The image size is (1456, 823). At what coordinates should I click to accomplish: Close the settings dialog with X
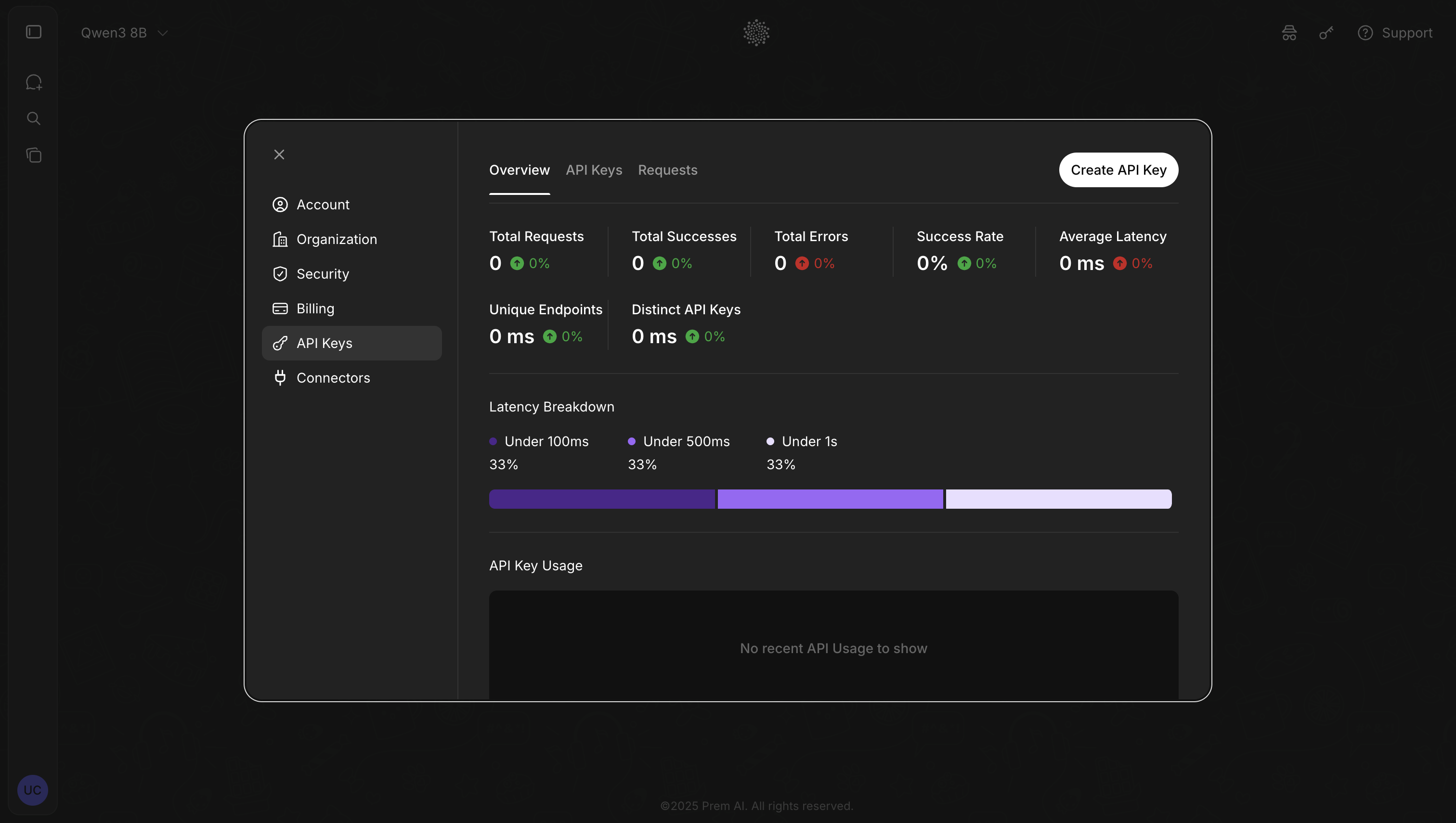pyautogui.click(x=279, y=154)
